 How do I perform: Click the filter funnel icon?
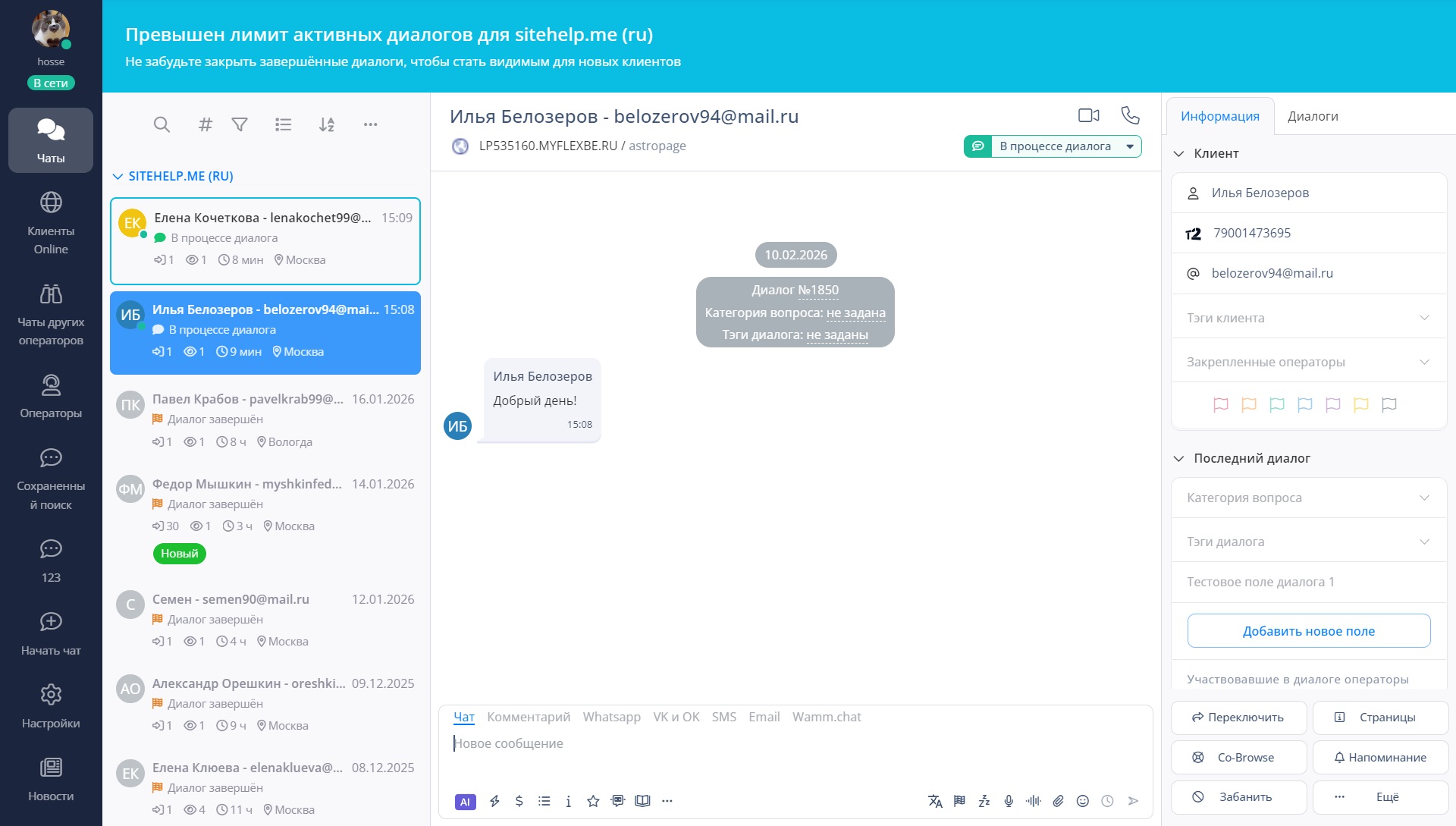(240, 124)
